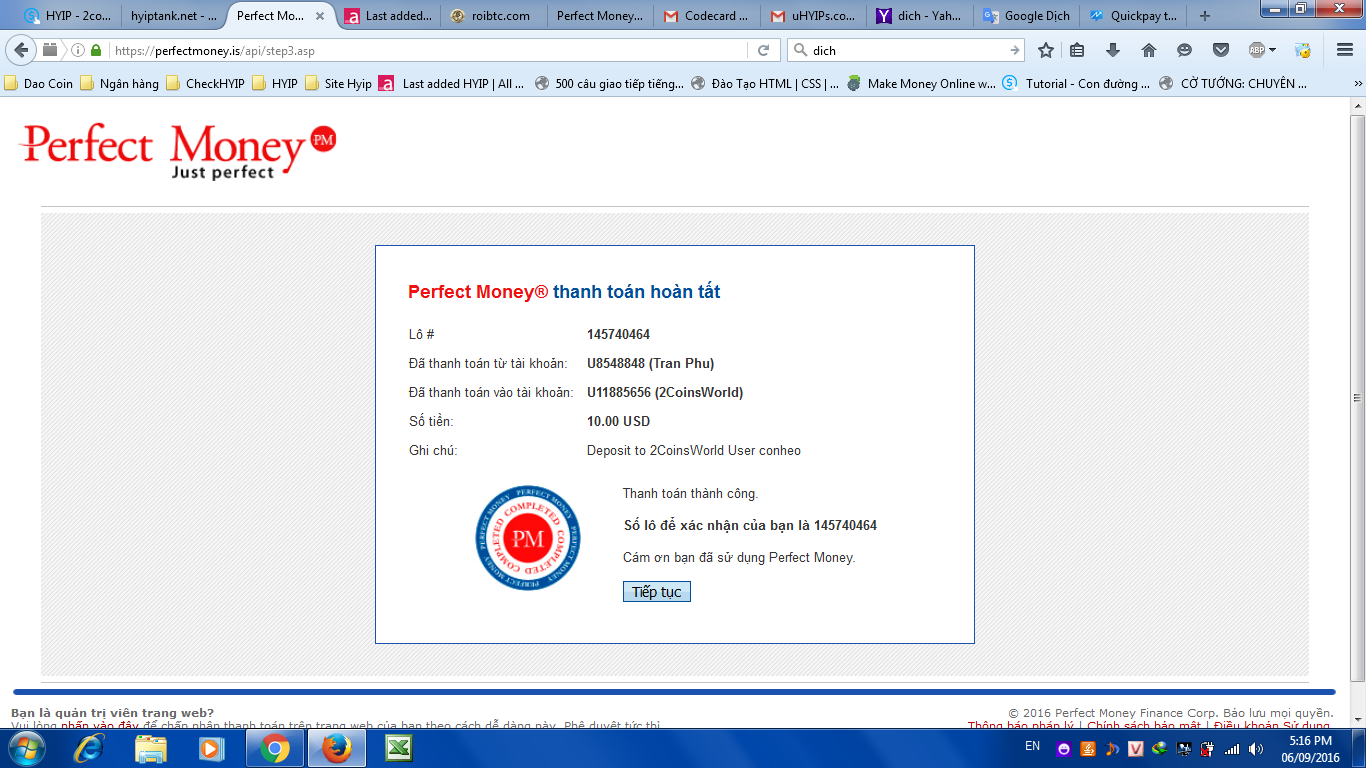The height and width of the screenshot is (768, 1366).
Task: Open Windows Explorer from the taskbar
Action: pyautogui.click(x=151, y=748)
